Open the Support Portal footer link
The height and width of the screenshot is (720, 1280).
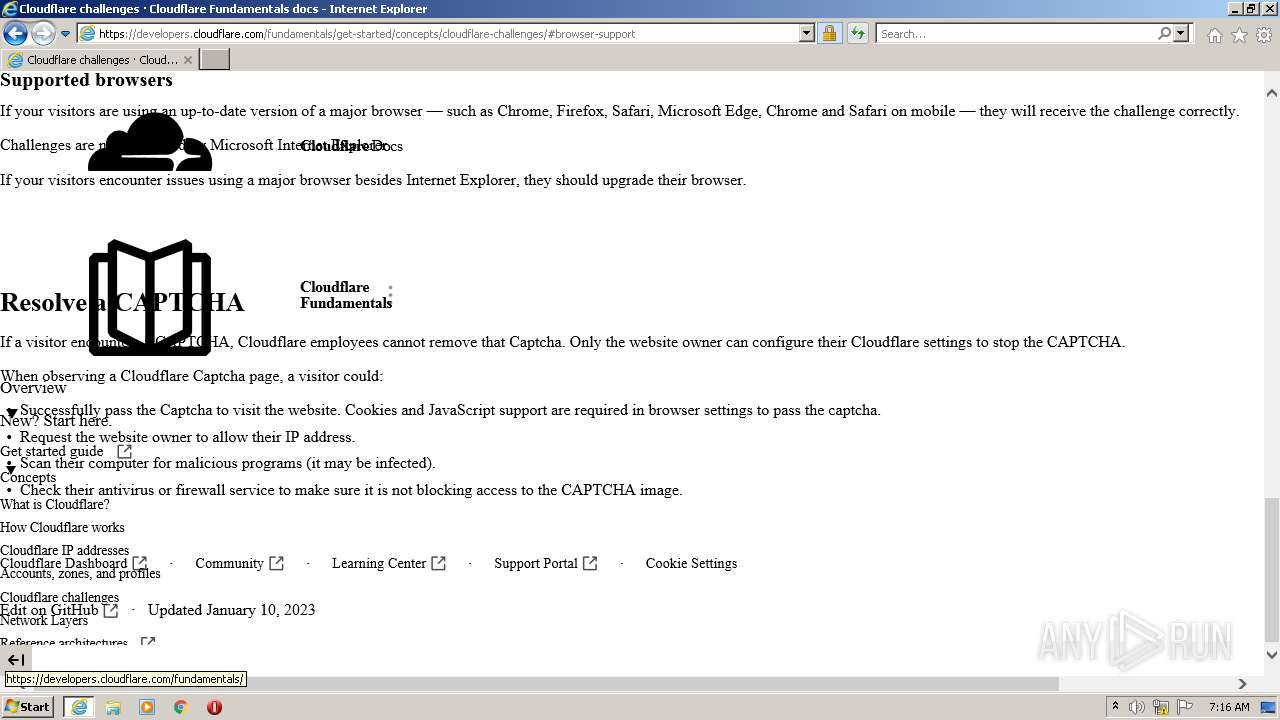pos(536,564)
